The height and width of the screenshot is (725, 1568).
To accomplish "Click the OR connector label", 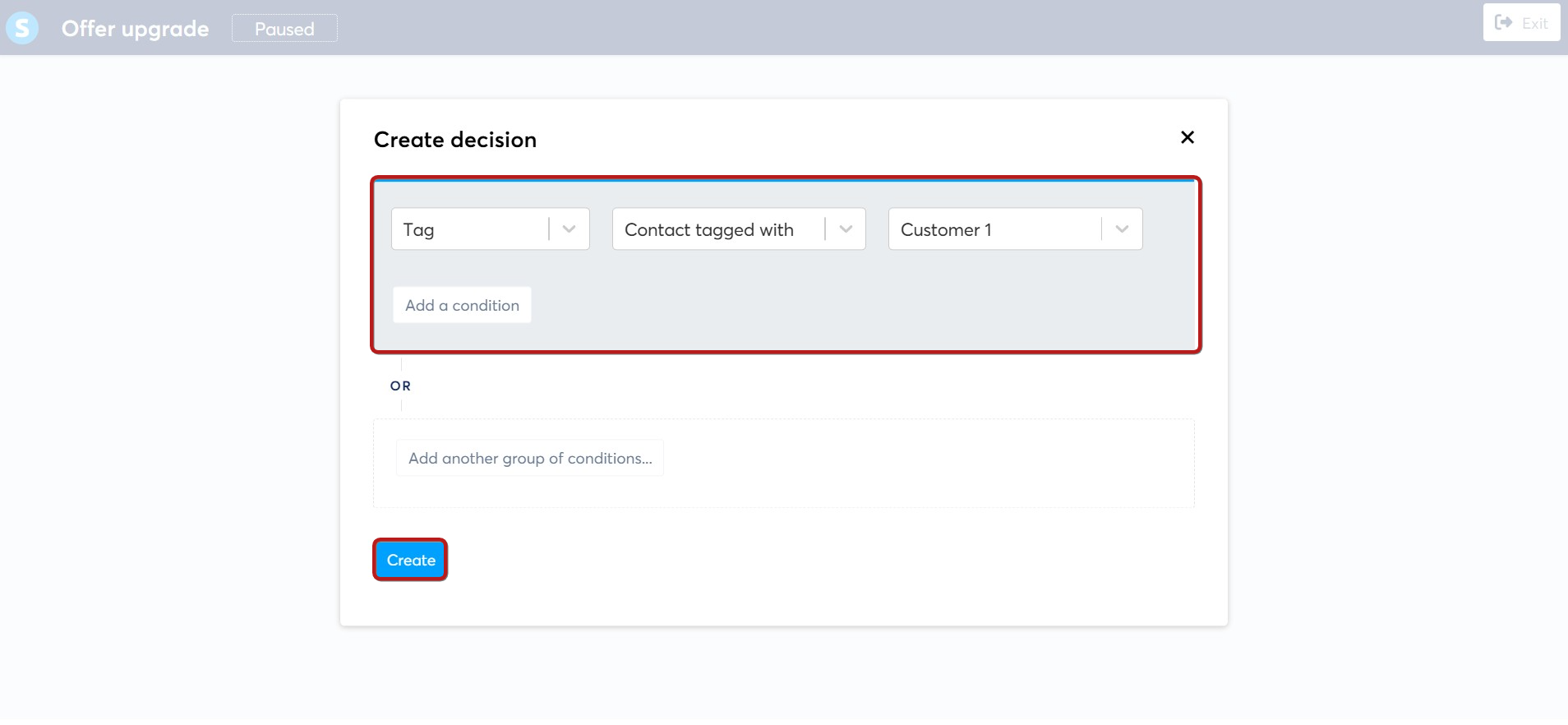I will tap(400, 386).
